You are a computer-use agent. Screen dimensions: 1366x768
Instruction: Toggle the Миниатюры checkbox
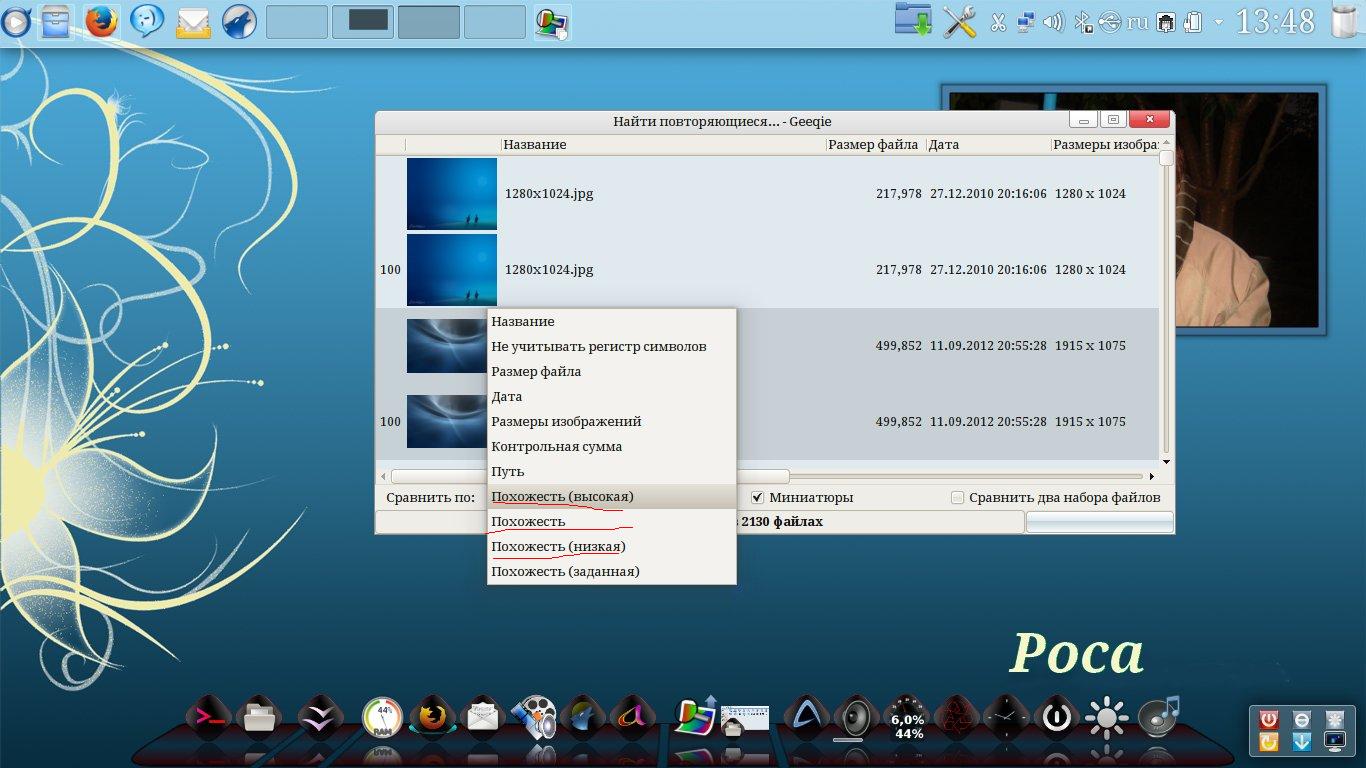tap(758, 497)
